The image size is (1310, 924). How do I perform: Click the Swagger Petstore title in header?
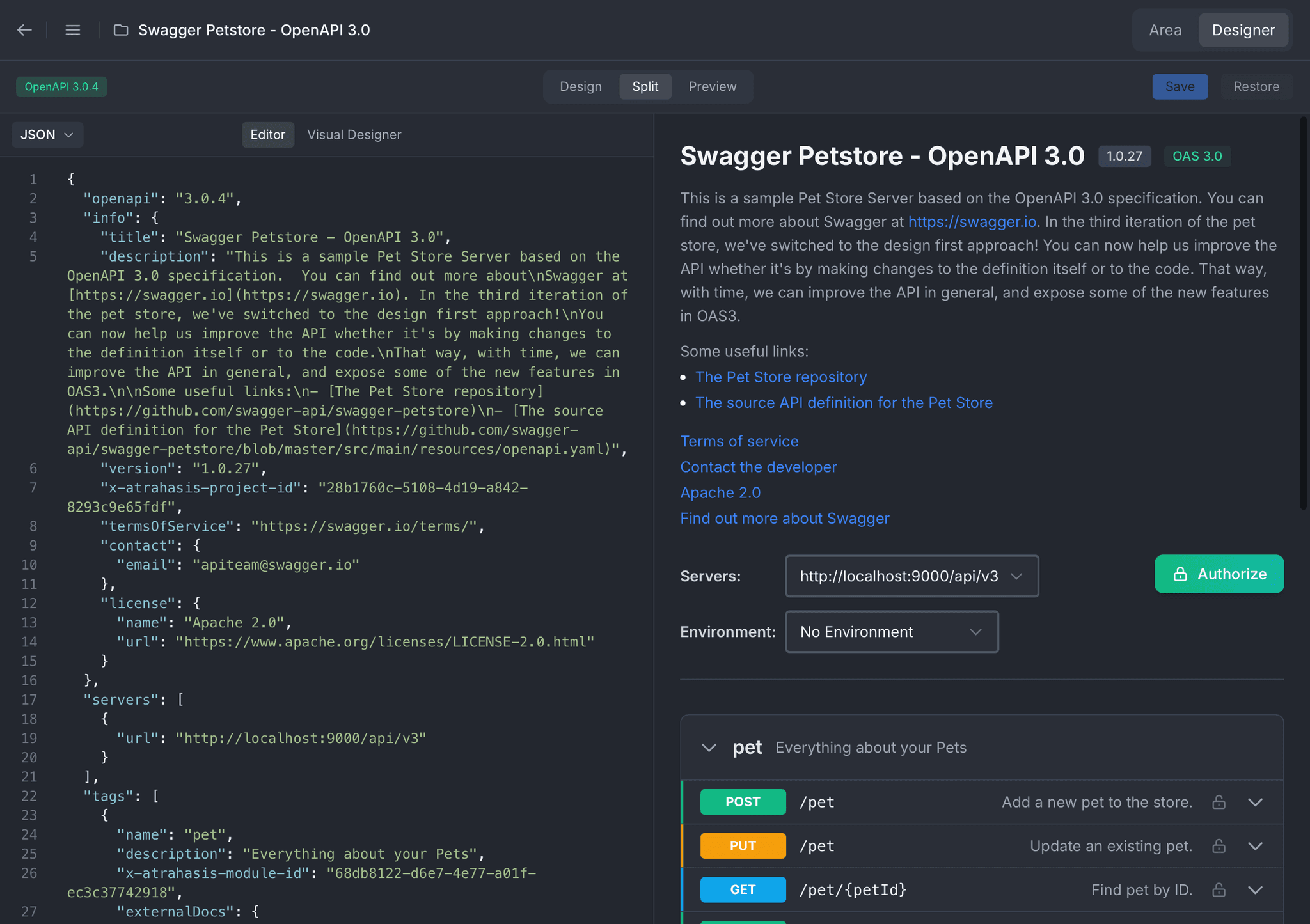point(254,30)
